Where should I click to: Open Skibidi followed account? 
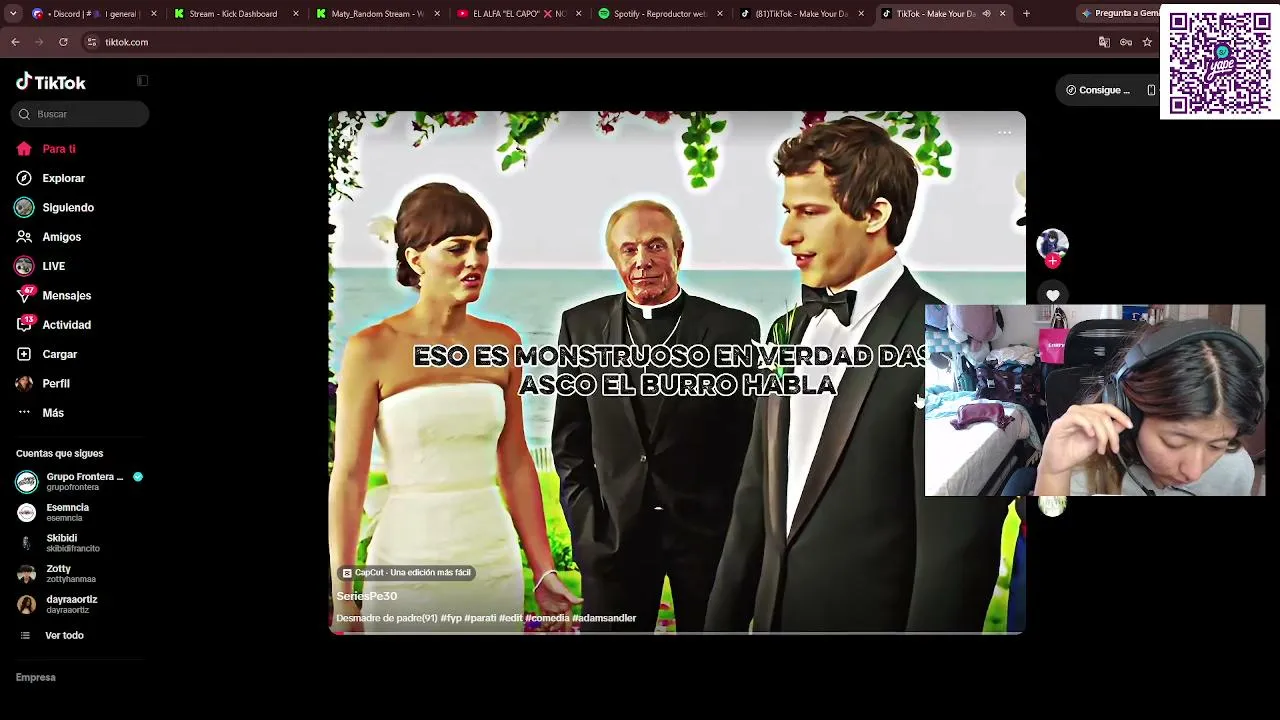(80, 543)
